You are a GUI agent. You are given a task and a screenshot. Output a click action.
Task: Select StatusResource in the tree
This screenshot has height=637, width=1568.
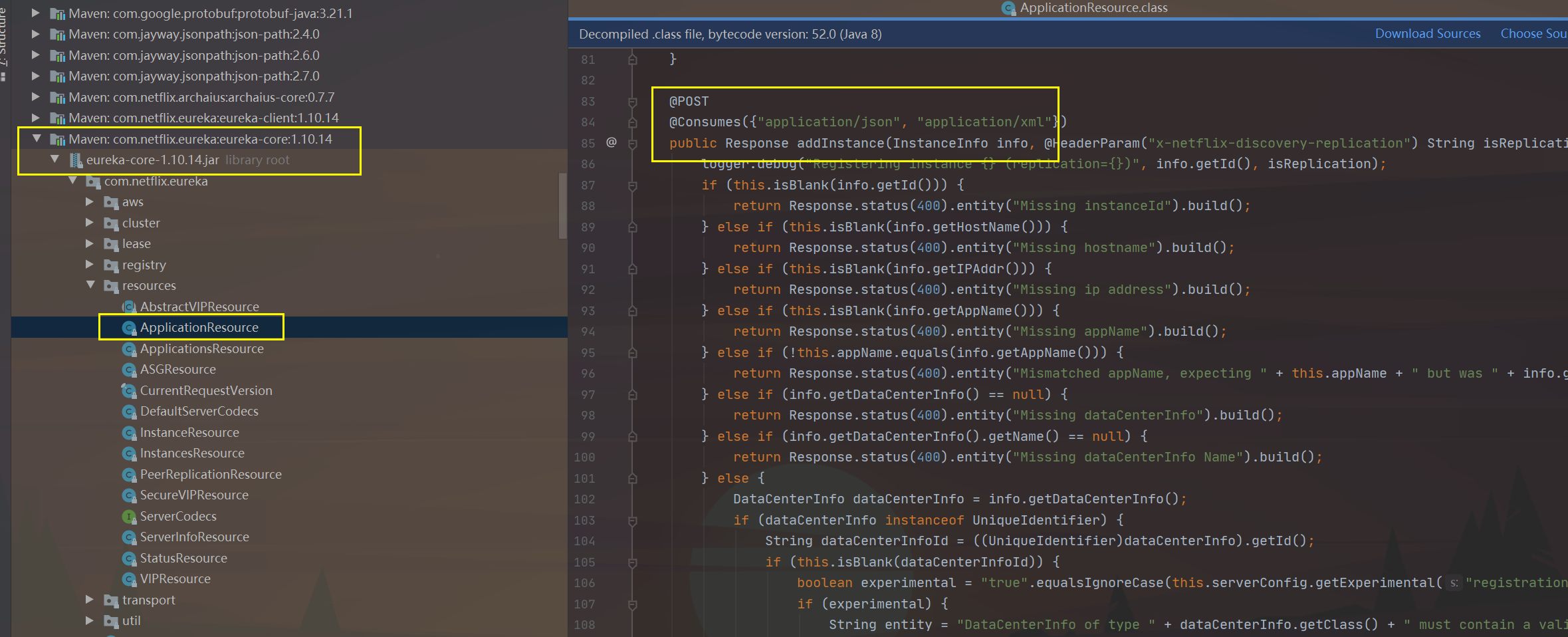coord(183,558)
